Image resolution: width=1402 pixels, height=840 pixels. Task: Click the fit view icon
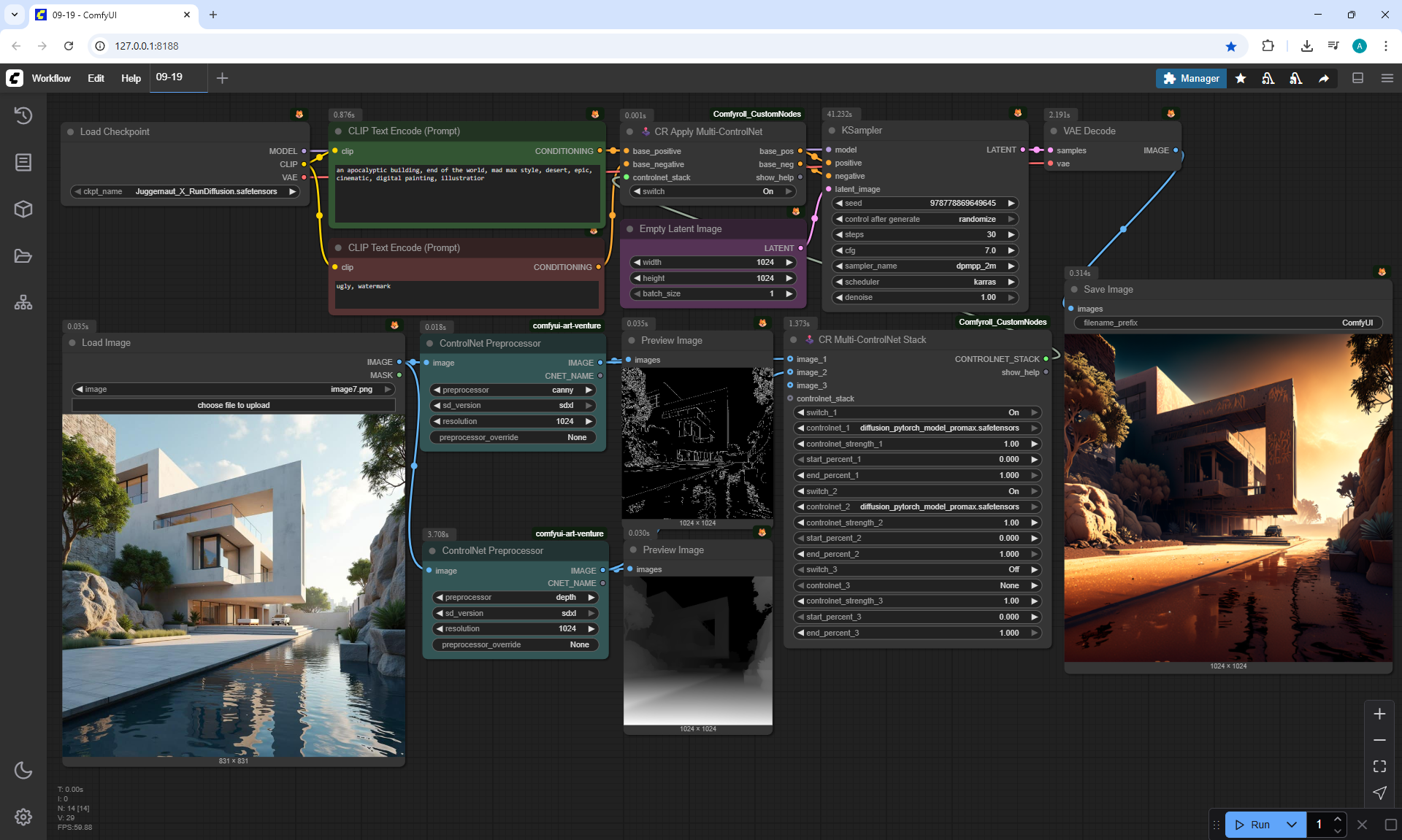pyautogui.click(x=1379, y=766)
